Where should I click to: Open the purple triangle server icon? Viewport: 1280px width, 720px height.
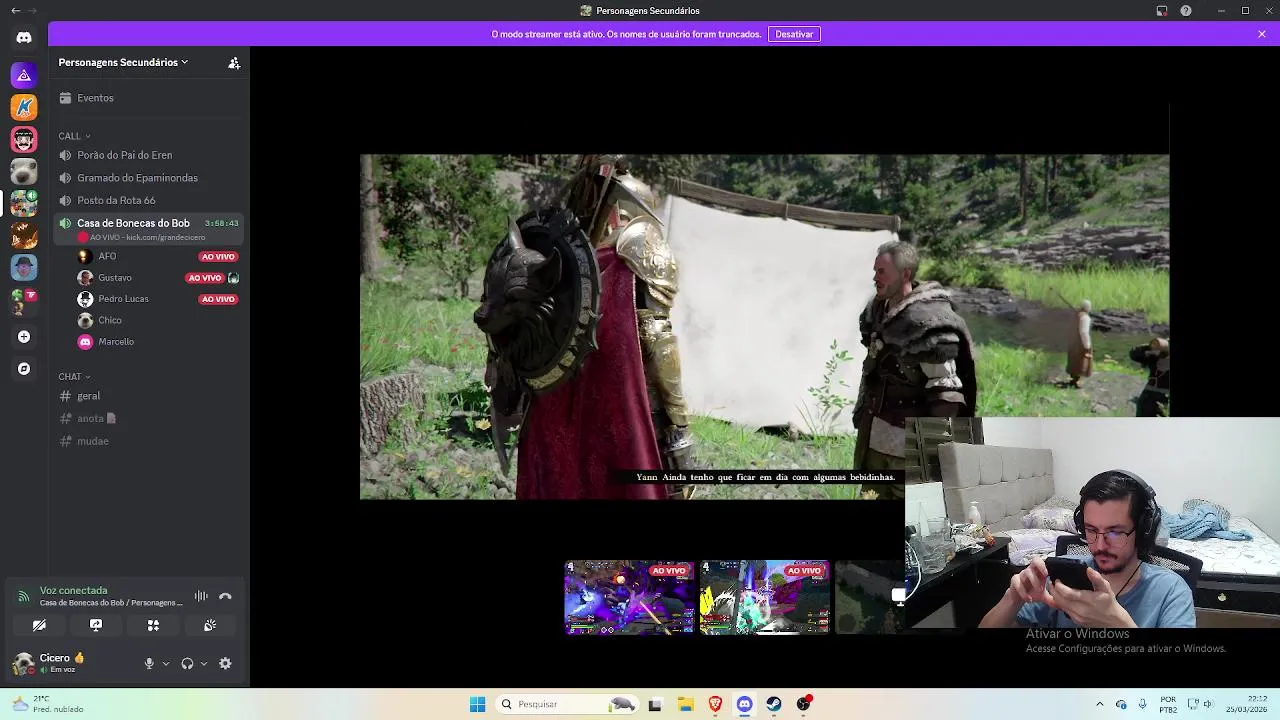(x=24, y=75)
